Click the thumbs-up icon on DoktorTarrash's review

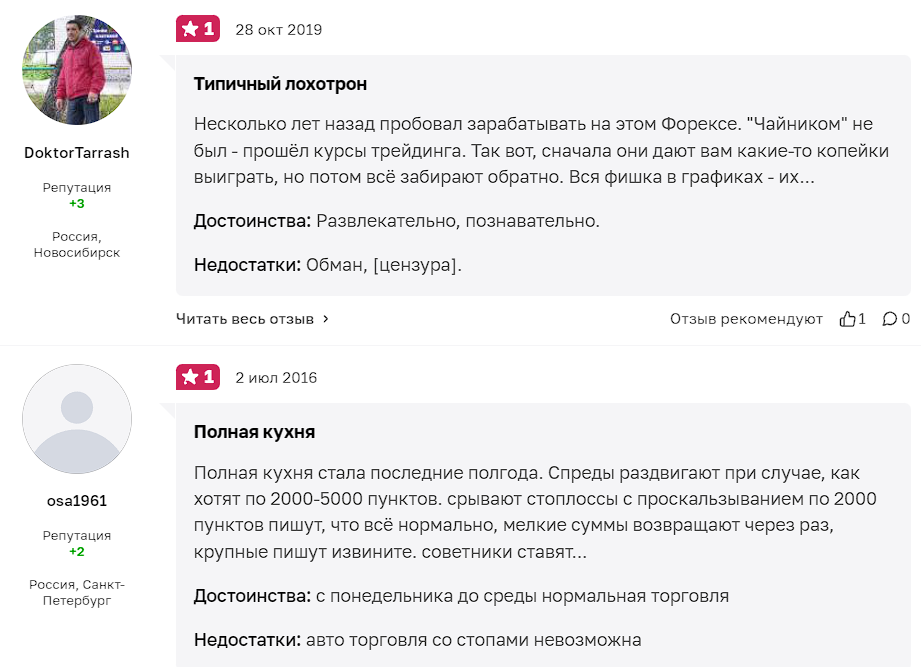click(x=848, y=319)
